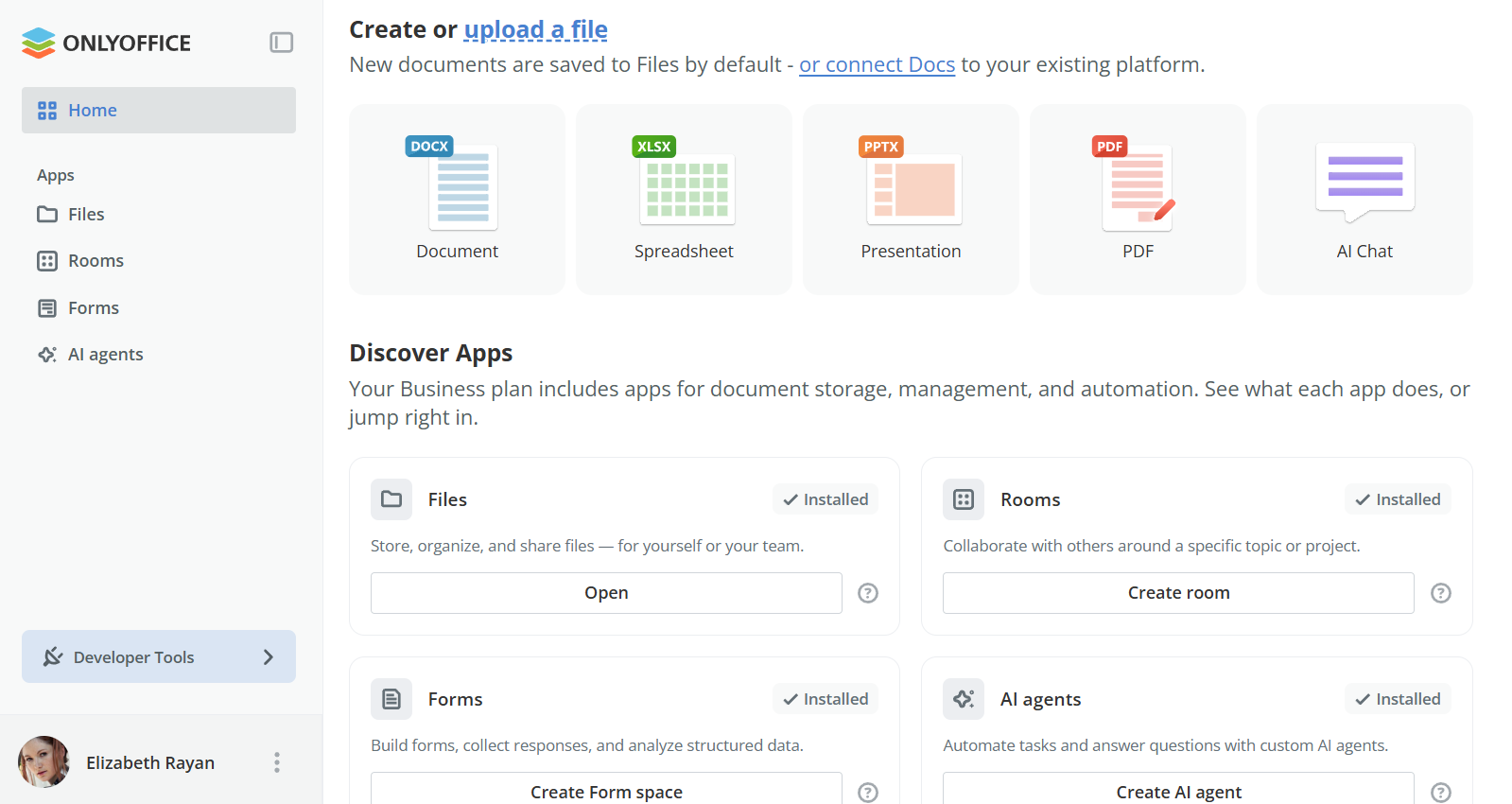The width and height of the screenshot is (1512, 804).
Task: Click the upload a file link
Action: click(x=535, y=29)
